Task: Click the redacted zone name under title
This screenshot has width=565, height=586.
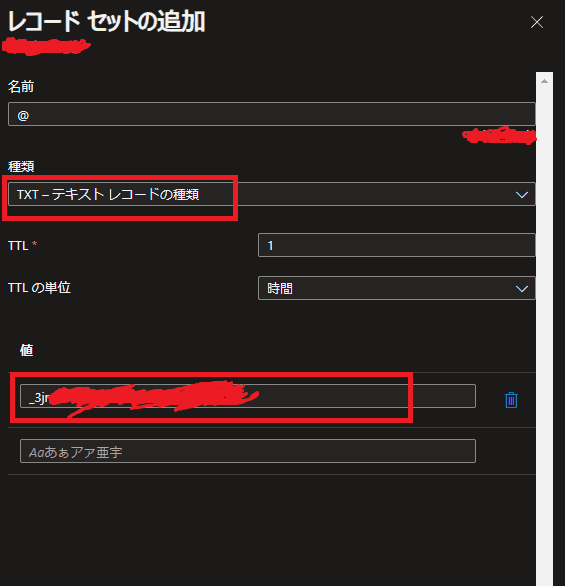Action: pos(46,46)
